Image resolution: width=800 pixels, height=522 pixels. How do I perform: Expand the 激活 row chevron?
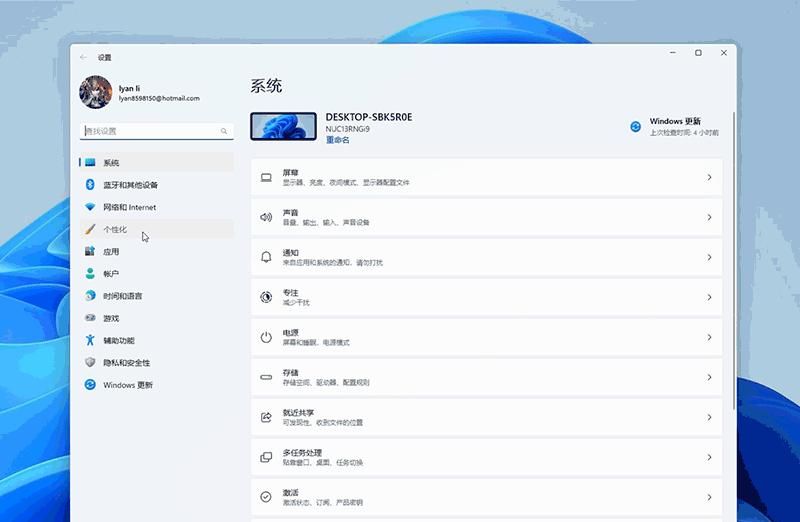pos(709,497)
